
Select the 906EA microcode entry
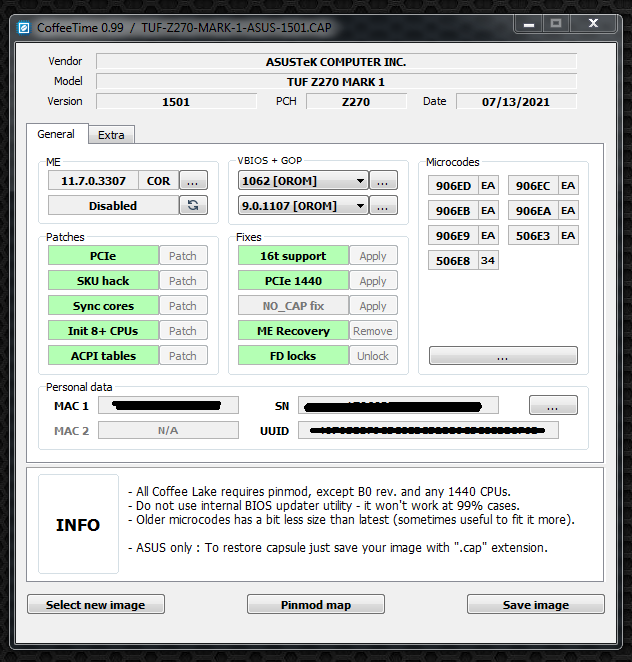point(533,210)
